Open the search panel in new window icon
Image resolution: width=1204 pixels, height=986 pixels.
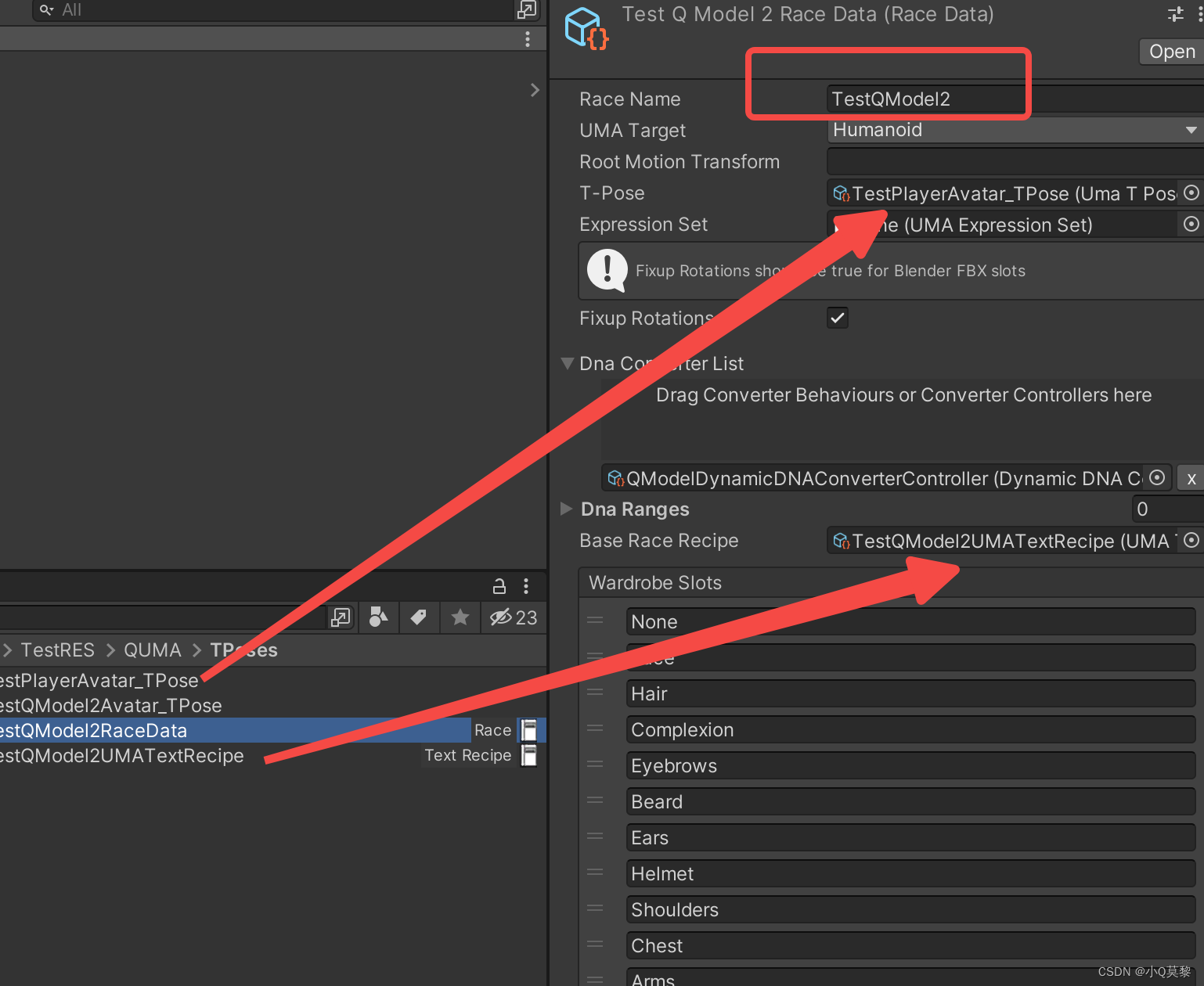tap(526, 9)
